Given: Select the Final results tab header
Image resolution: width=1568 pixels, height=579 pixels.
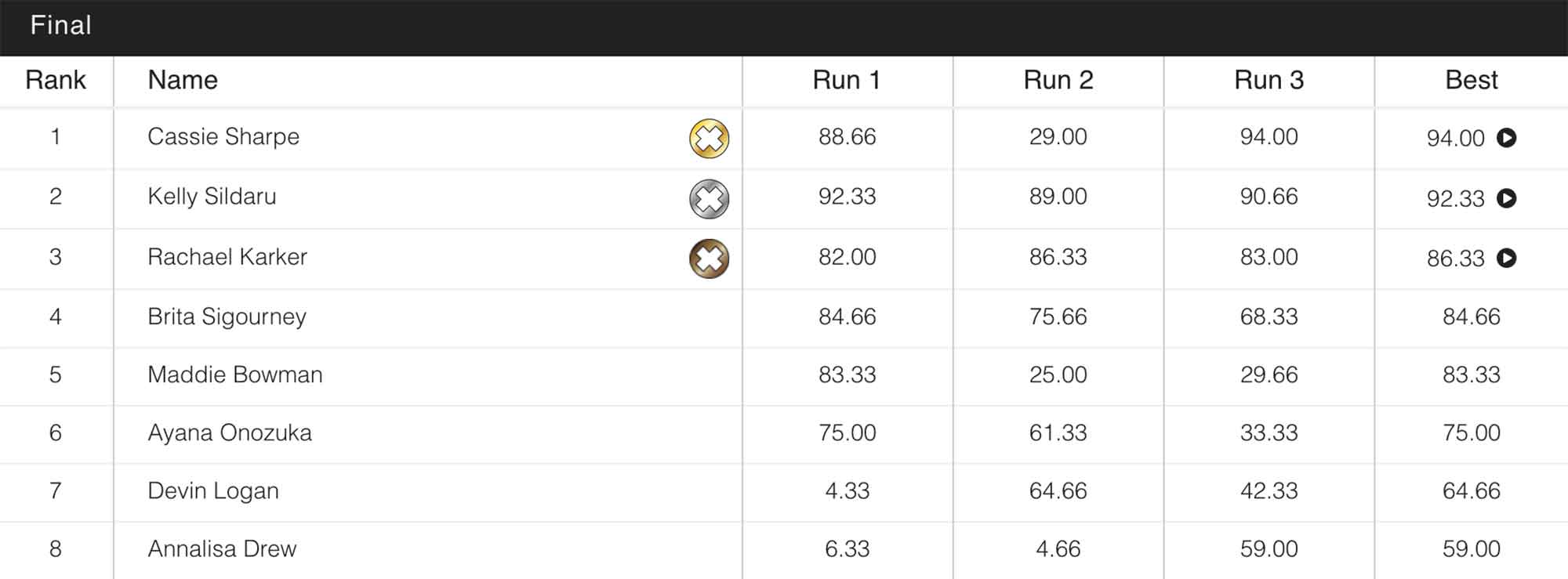Looking at the screenshot, I should pyautogui.click(x=61, y=26).
